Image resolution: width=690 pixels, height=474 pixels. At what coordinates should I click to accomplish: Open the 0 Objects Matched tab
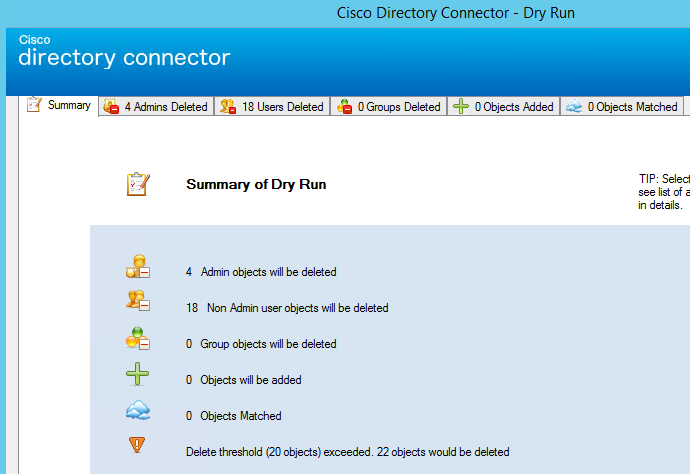coord(622,107)
